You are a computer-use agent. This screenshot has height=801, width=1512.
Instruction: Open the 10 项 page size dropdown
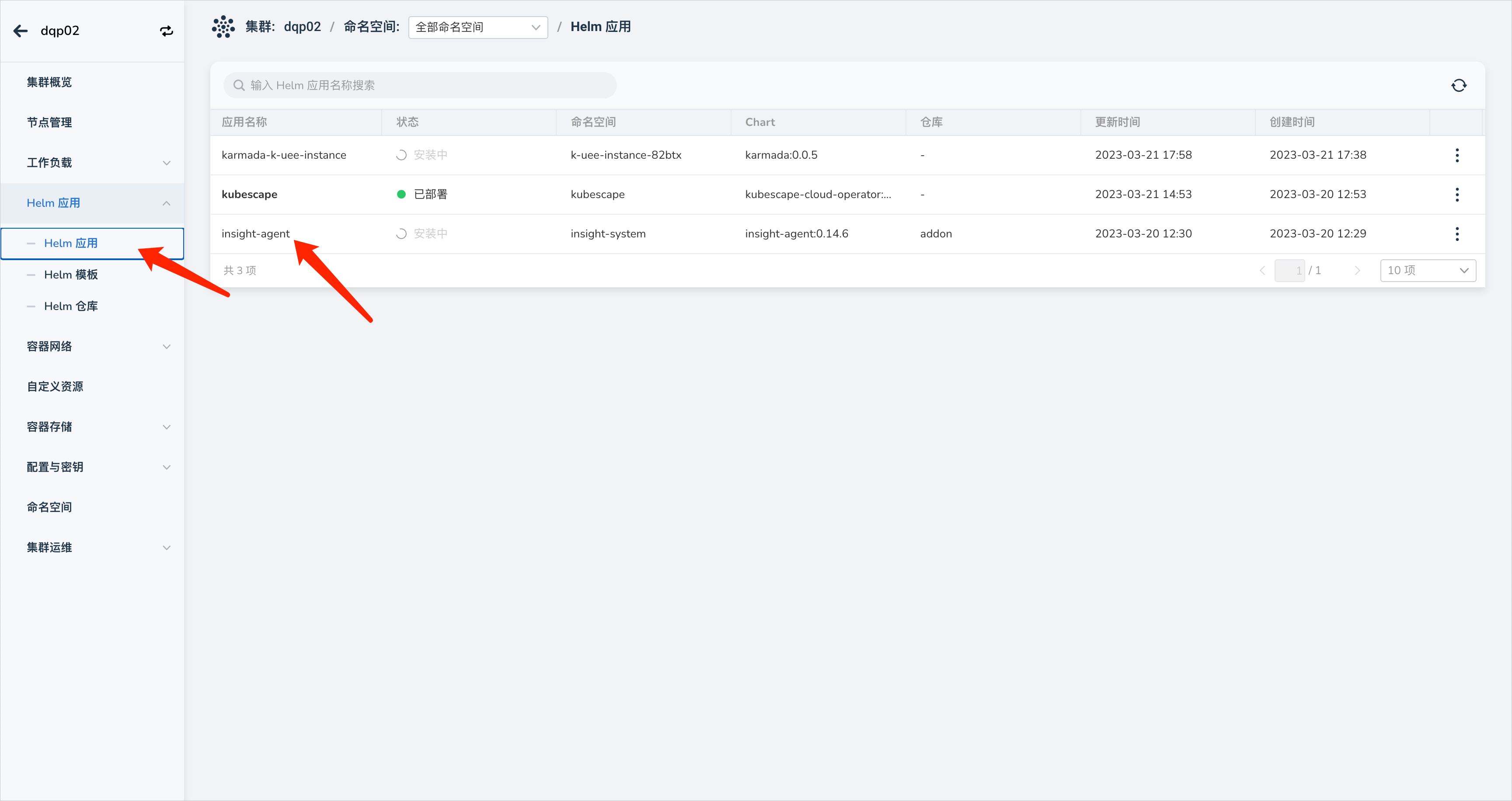point(1428,271)
